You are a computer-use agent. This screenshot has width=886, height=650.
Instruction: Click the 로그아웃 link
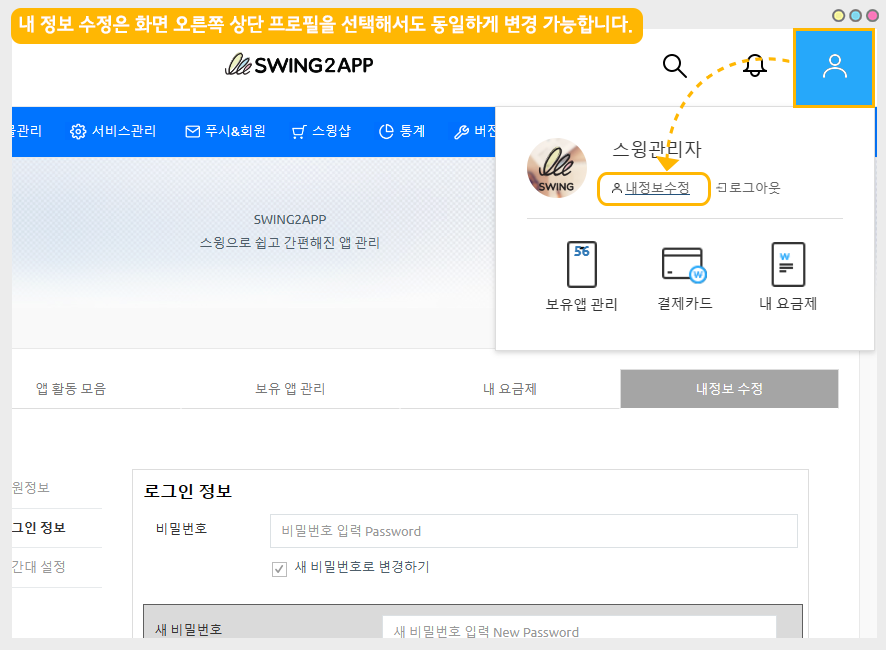coord(749,188)
